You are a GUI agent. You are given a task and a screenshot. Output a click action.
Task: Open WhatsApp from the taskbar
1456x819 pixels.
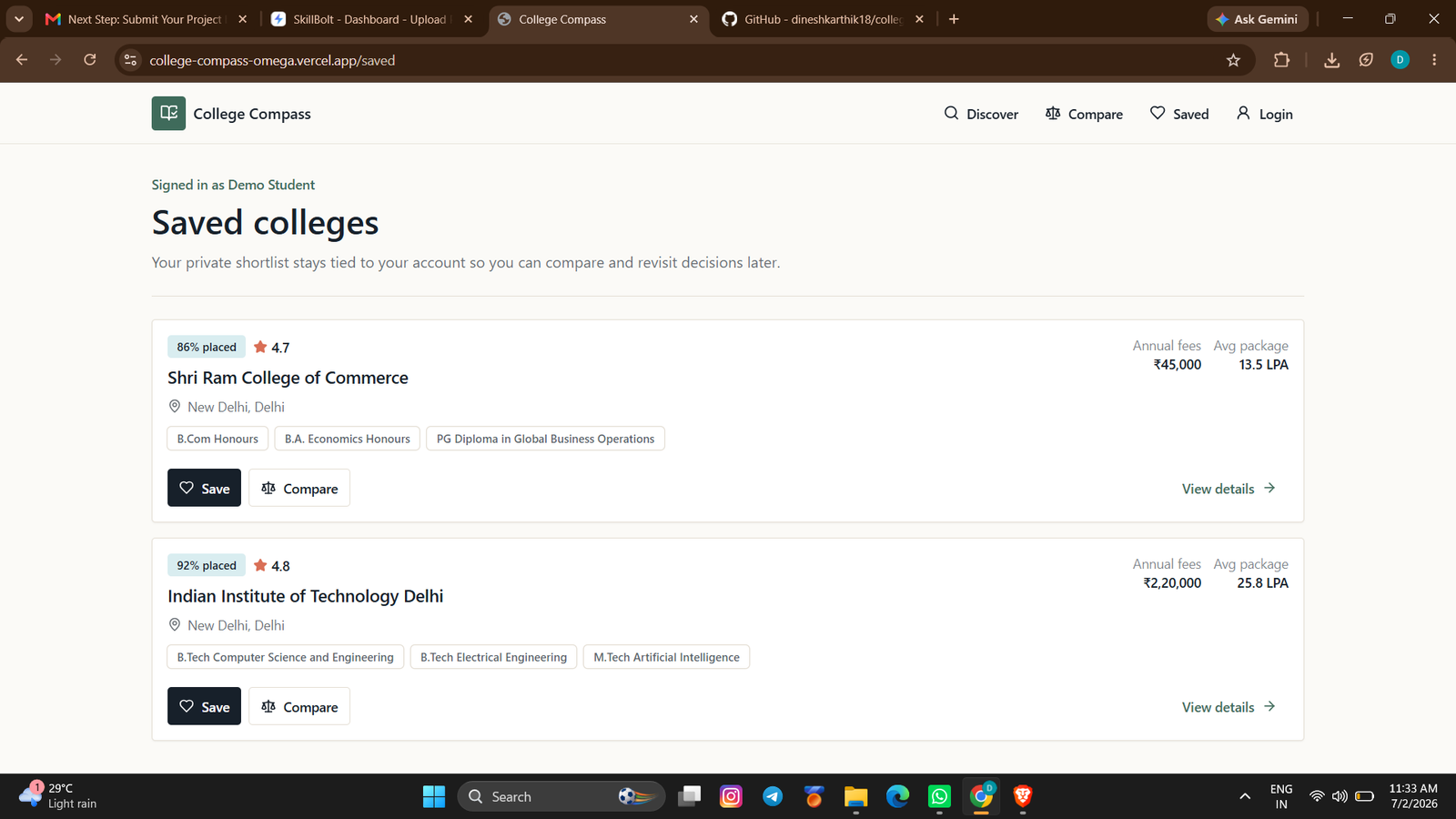tap(939, 796)
